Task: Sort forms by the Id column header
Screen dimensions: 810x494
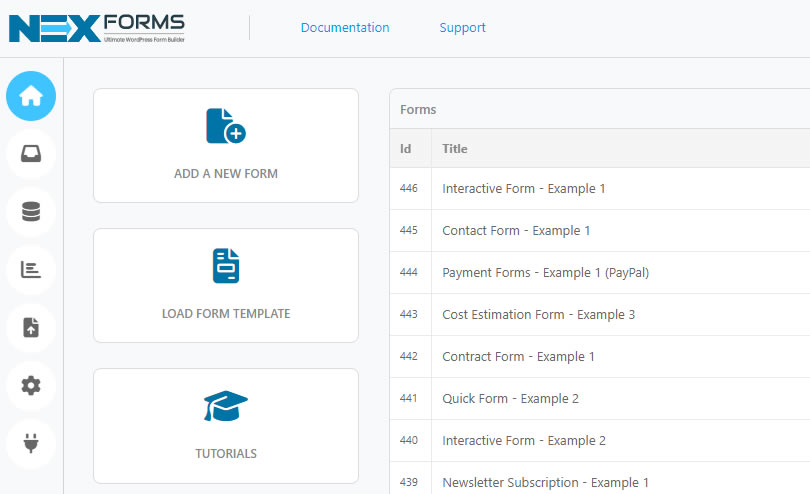Action: click(406, 149)
